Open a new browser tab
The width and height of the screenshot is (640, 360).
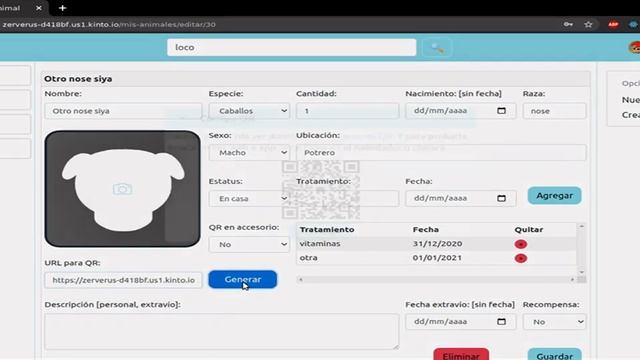[x=62, y=8]
